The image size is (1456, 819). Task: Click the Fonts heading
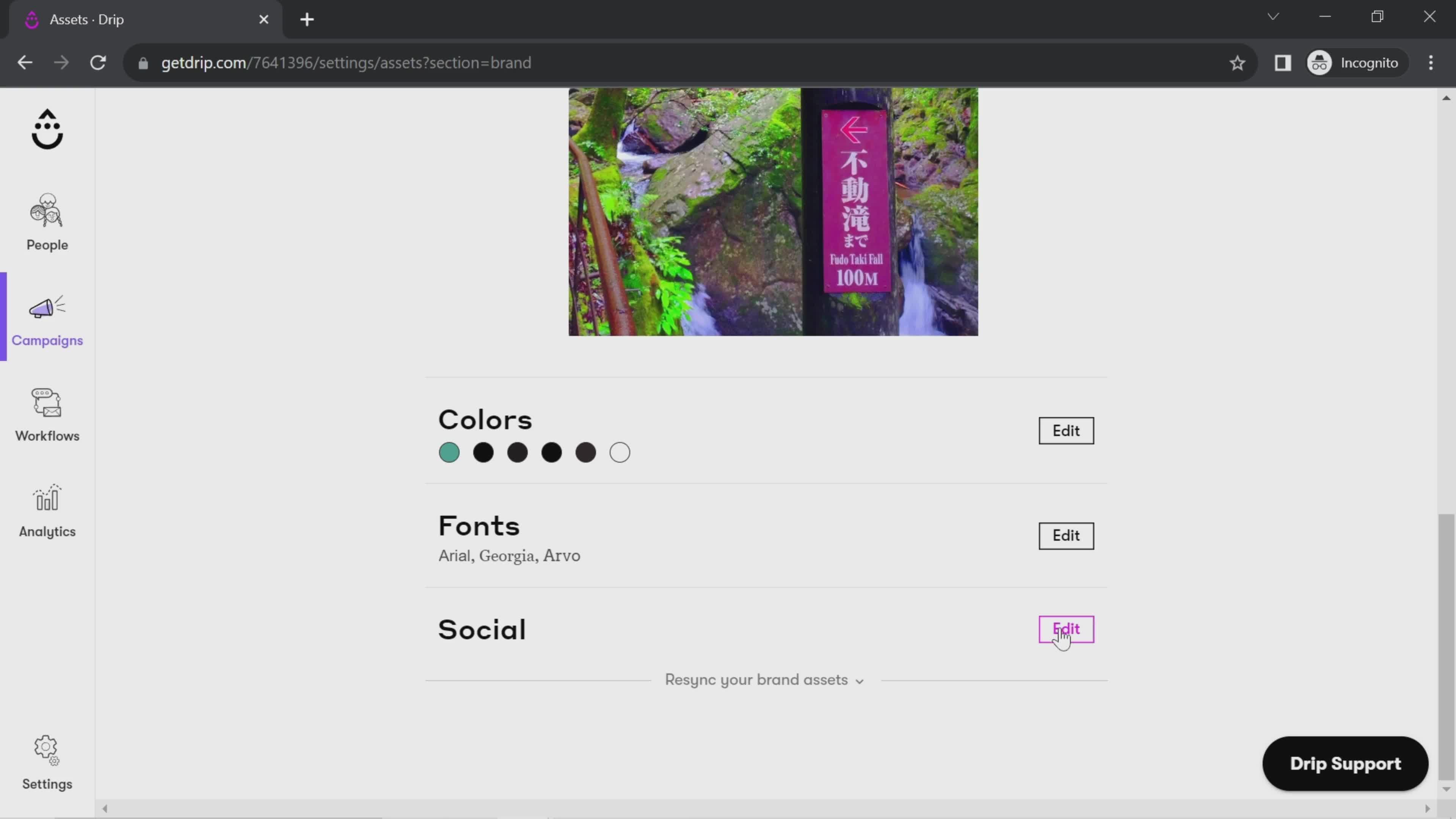(x=479, y=526)
